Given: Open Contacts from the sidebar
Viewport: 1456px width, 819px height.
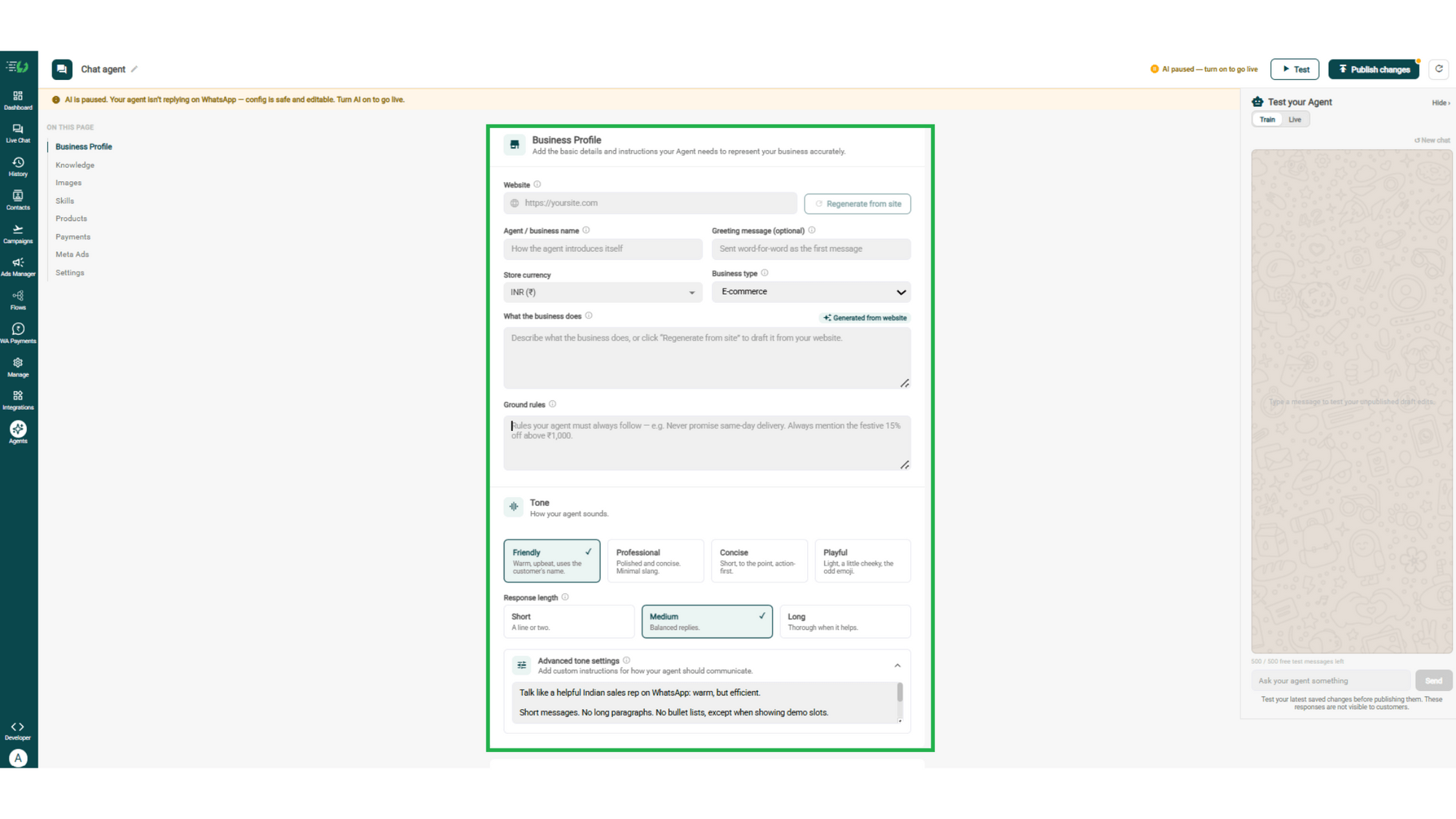Looking at the screenshot, I should click(18, 200).
